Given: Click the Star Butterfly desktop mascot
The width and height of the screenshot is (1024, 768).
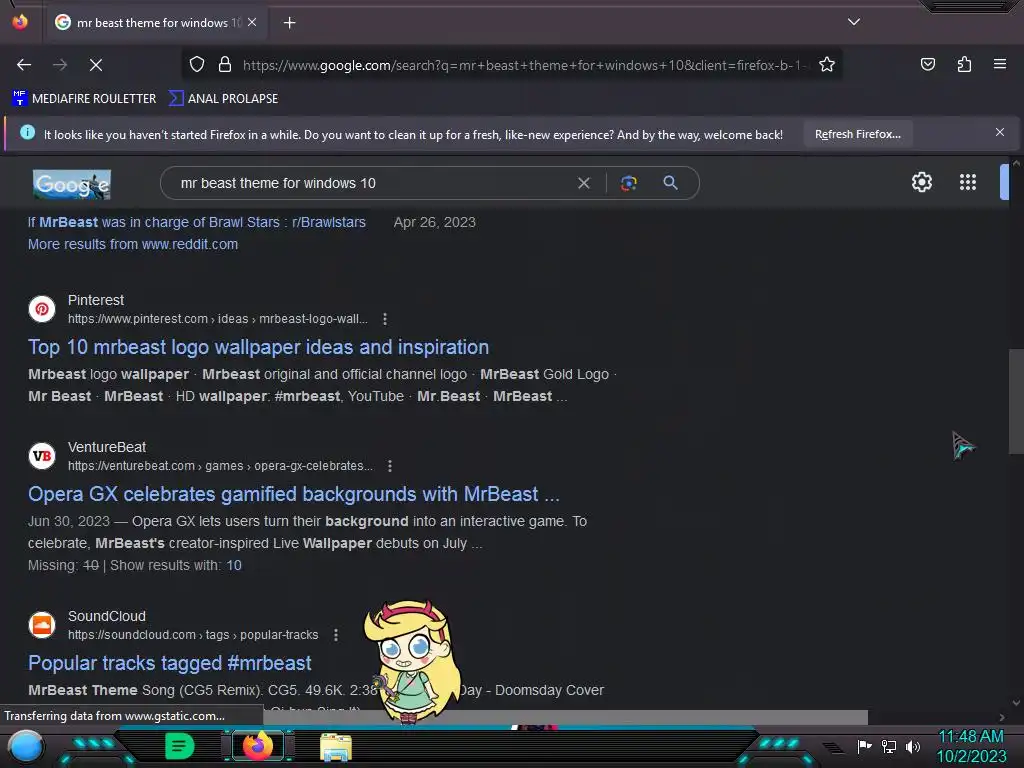Looking at the screenshot, I should 411,661.
